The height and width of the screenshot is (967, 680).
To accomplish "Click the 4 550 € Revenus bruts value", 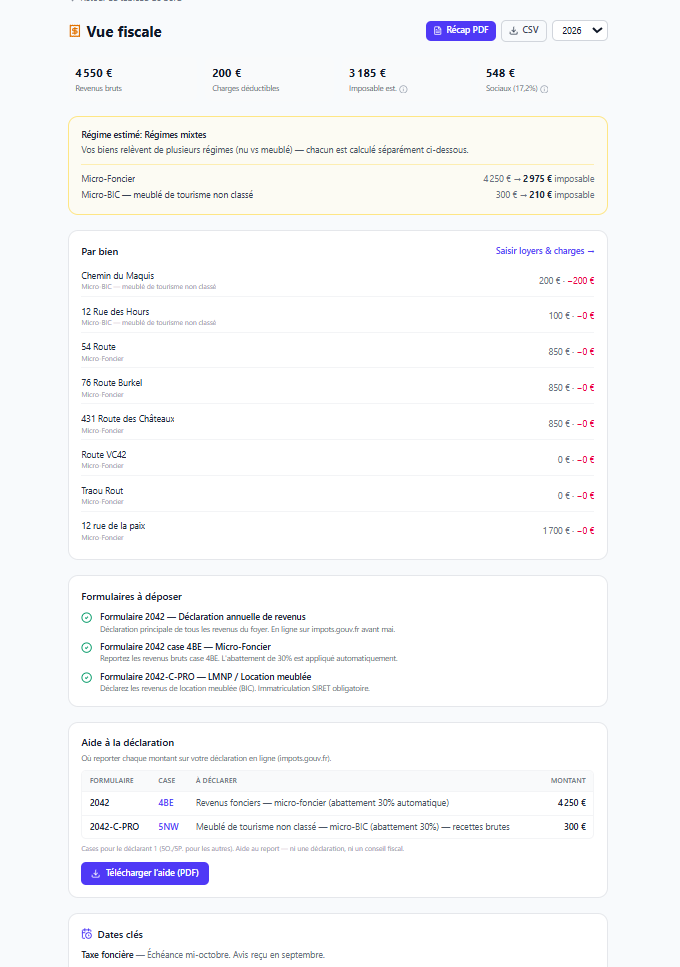I will [x=94, y=73].
